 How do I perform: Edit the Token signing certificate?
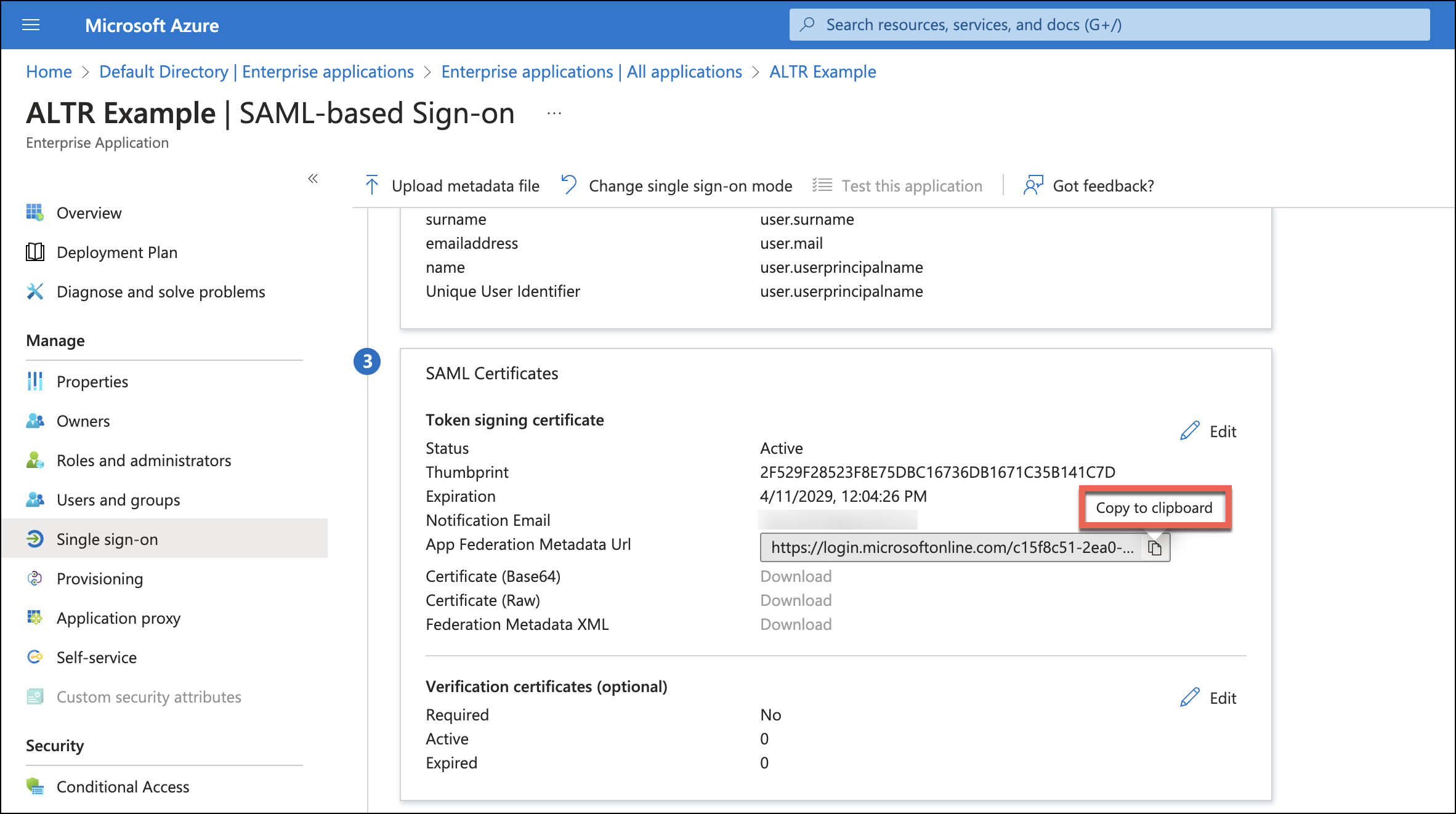point(1223,432)
